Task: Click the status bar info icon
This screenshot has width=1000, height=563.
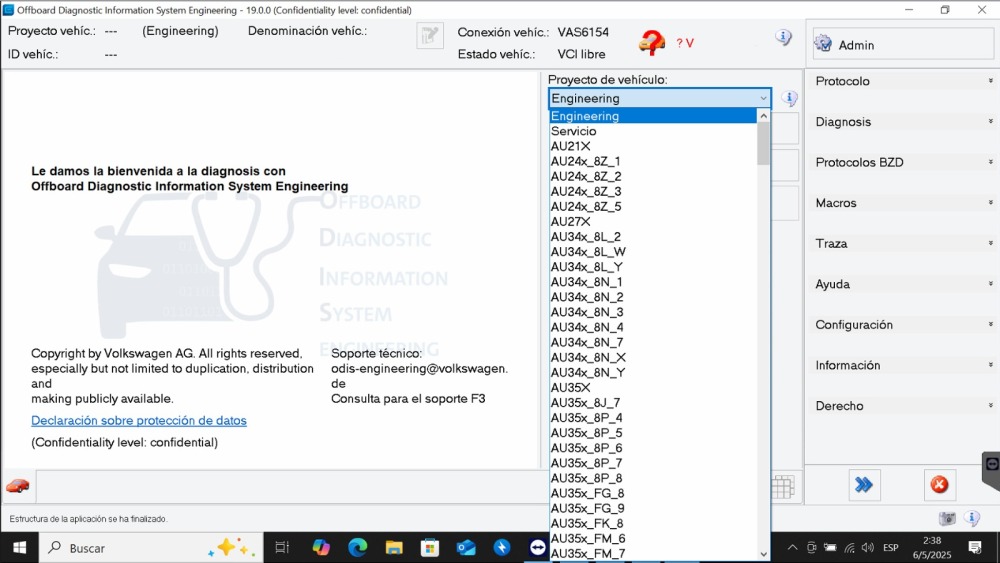Action: click(972, 518)
